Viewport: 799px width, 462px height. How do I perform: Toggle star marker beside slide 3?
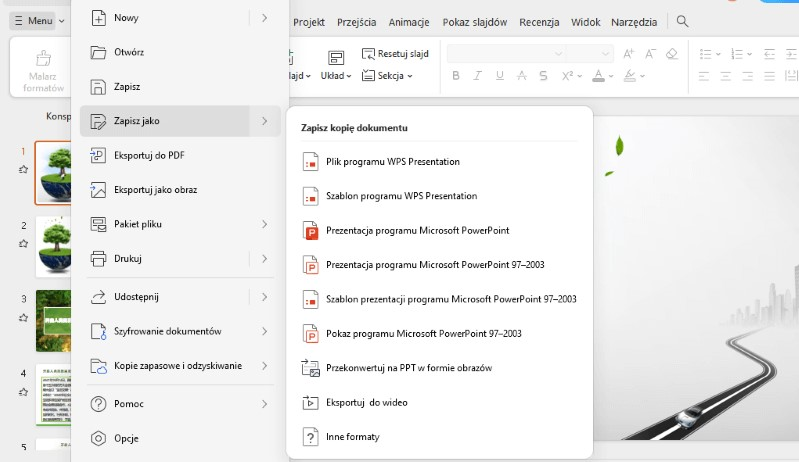[x=23, y=318]
